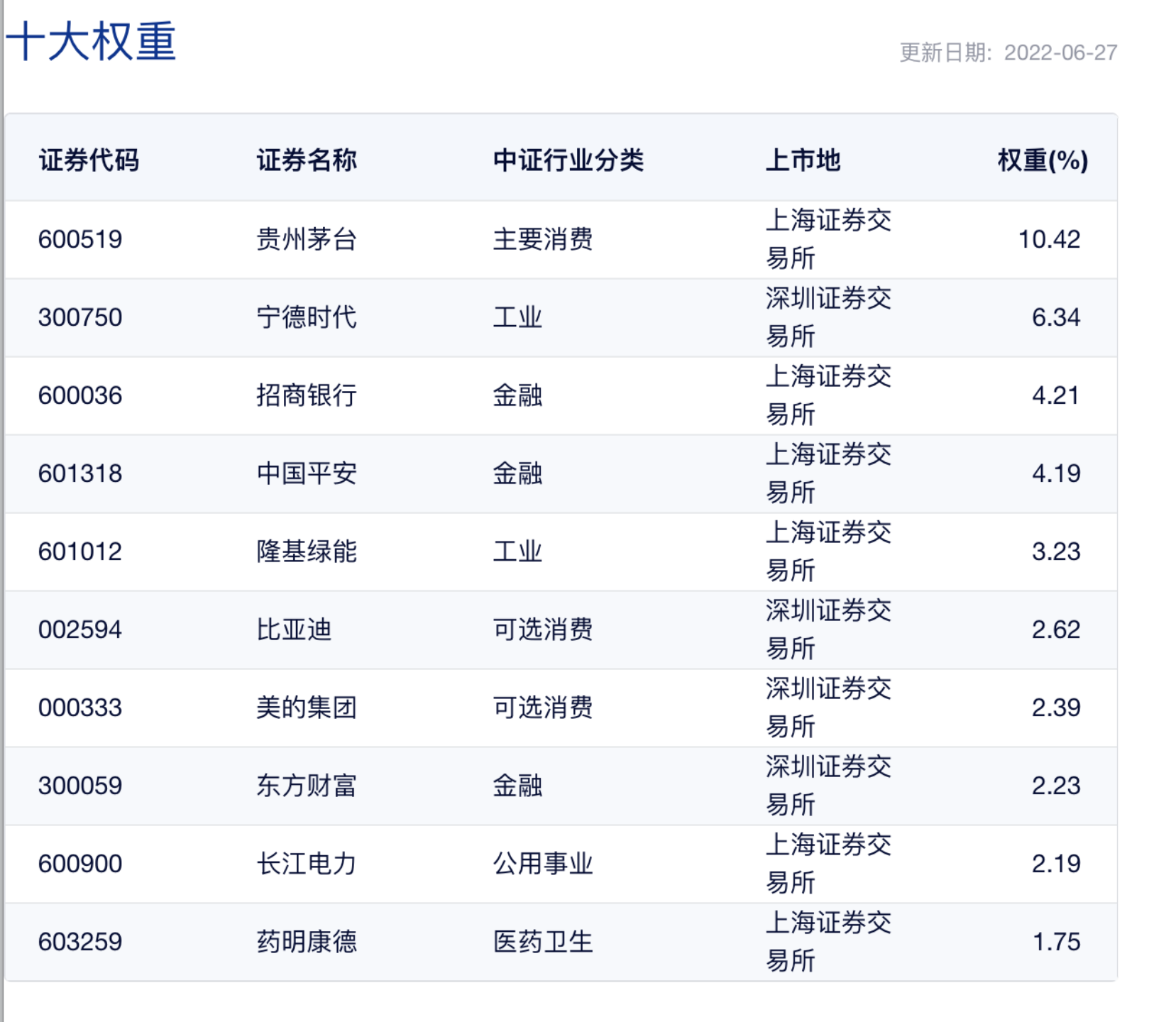Image resolution: width=1176 pixels, height=1022 pixels.
Task: Click the update date 2022-06-27
Action: pyautogui.click(x=1060, y=53)
